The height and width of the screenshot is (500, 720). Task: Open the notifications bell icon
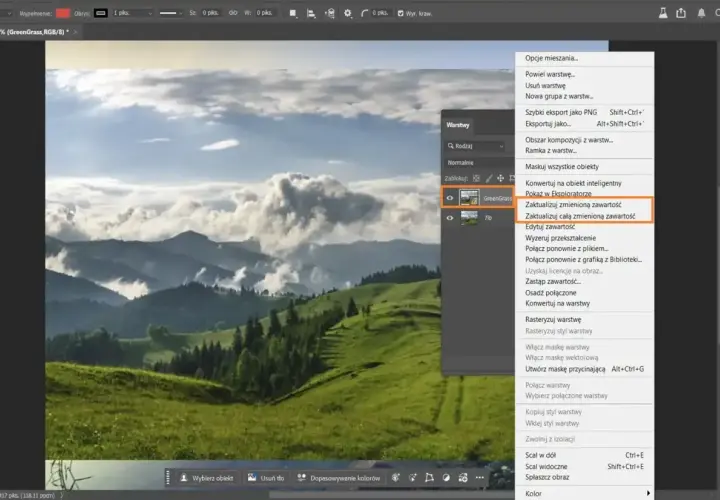point(701,13)
